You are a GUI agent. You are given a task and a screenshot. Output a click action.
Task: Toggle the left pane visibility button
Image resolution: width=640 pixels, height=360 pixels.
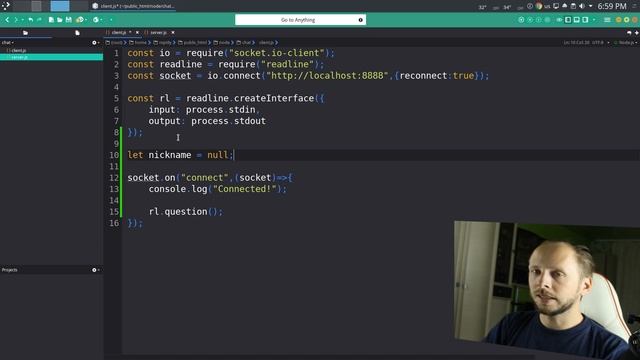(x=568, y=20)
